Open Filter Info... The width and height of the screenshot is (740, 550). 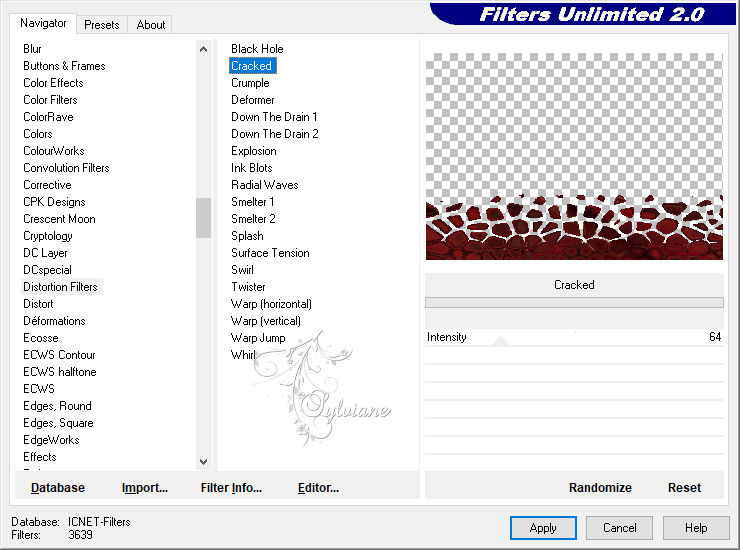point(231,488)
